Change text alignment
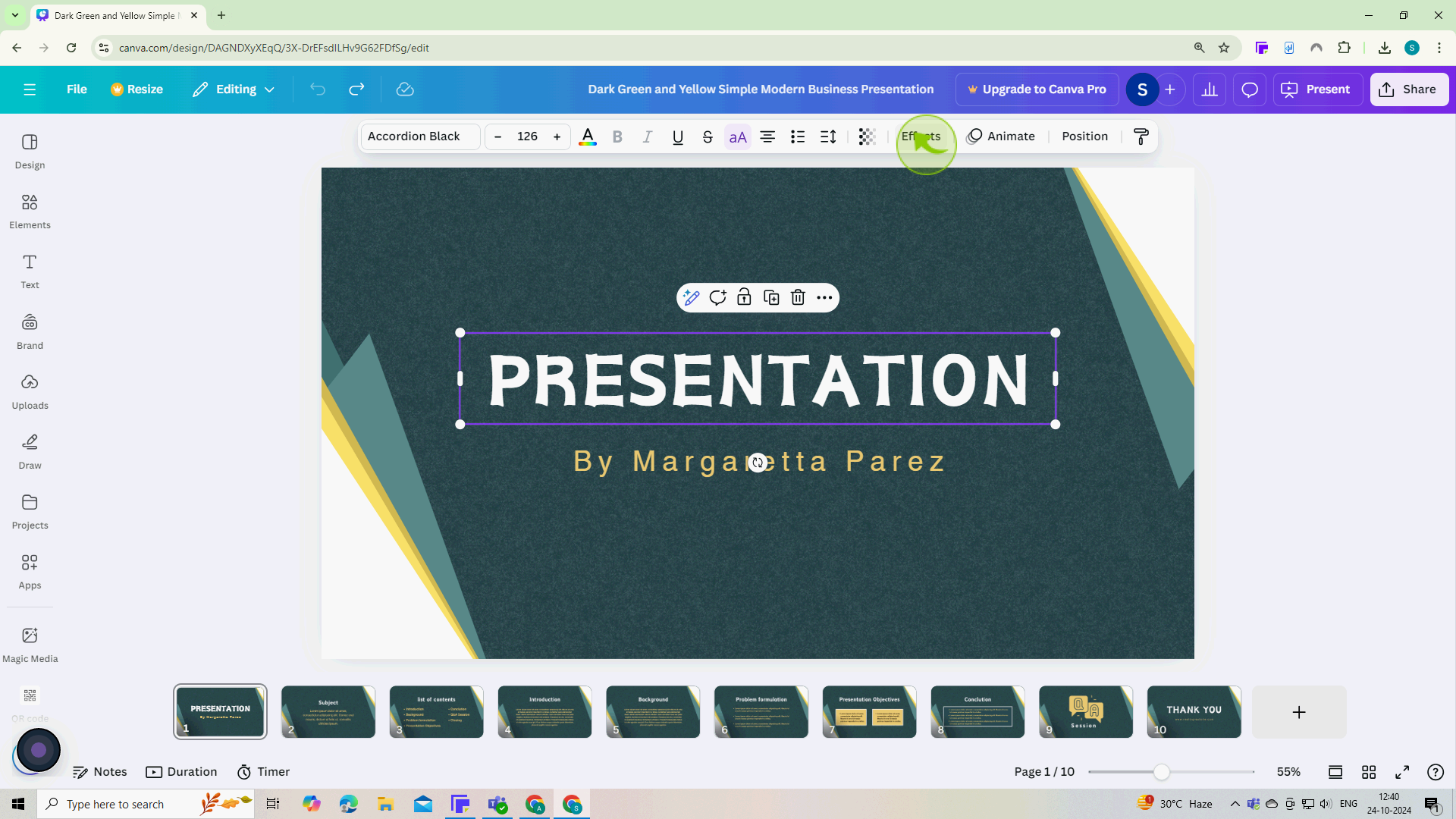 767,136
